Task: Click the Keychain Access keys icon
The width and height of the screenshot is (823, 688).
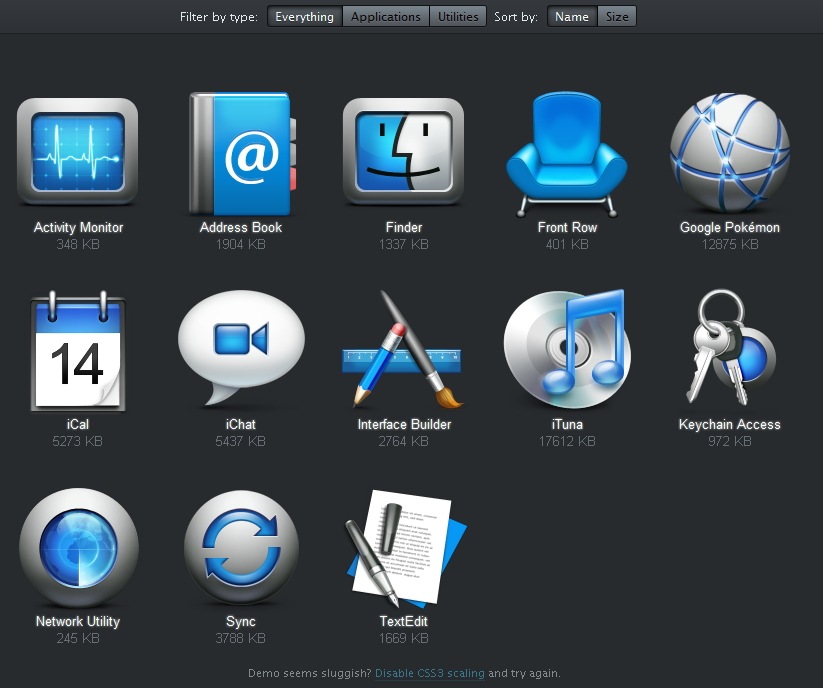Action: coord(731,347)
